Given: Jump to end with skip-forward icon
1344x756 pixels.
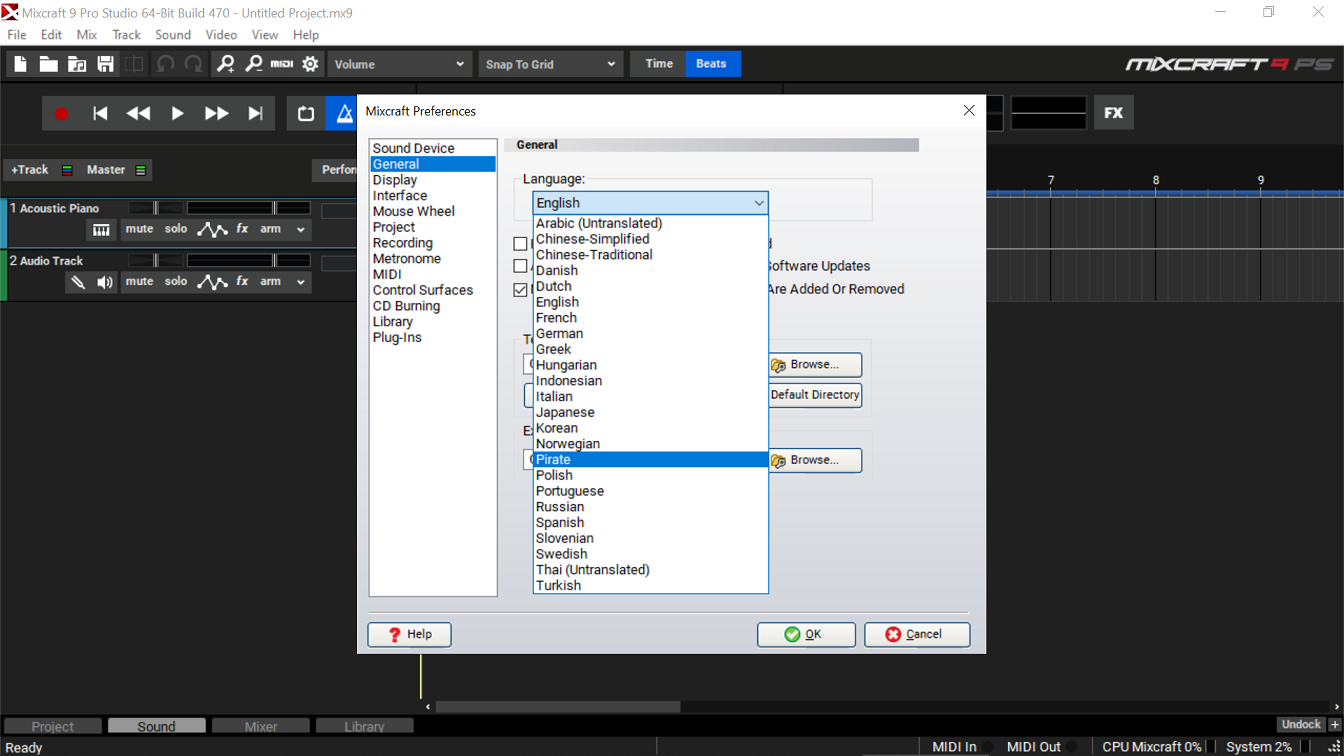Looking at the screenshot, I should [255, 114].
